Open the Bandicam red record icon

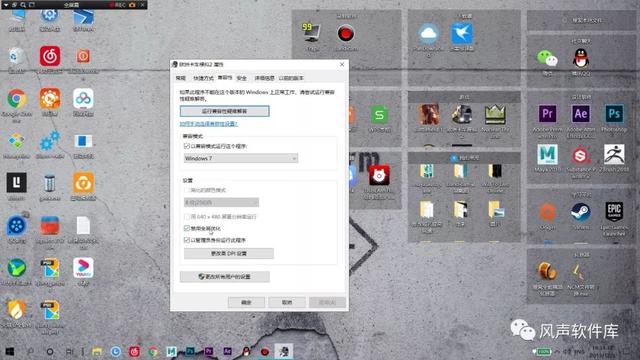[x=346, y=33]
